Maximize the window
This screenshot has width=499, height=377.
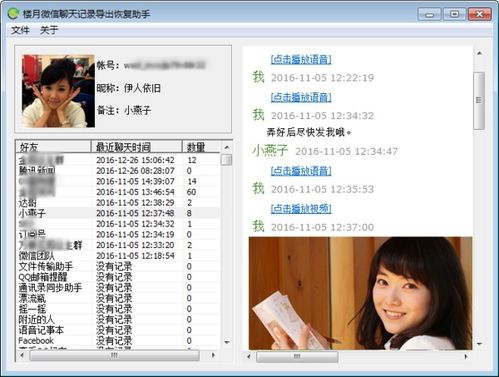click(x=454, y=14)
